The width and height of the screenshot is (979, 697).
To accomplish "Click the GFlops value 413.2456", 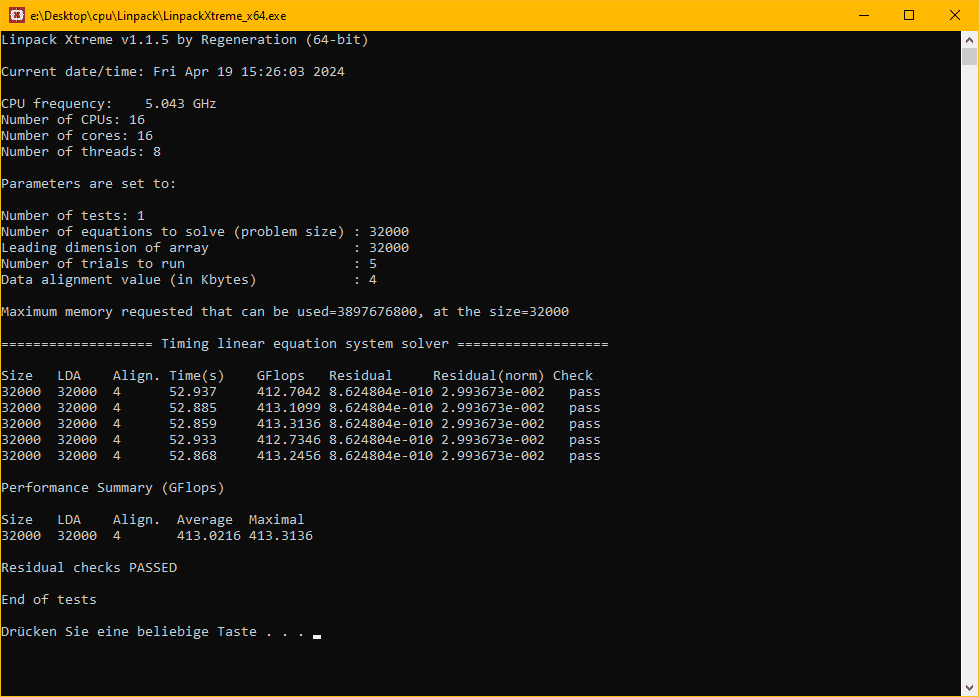I will point(288,456).
